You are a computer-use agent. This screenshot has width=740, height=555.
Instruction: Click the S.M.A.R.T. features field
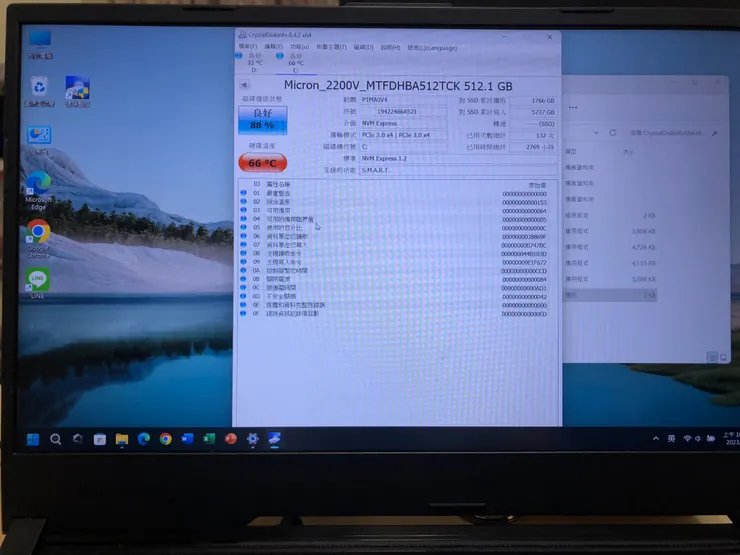pyautogui.click(x=458, y=170)
